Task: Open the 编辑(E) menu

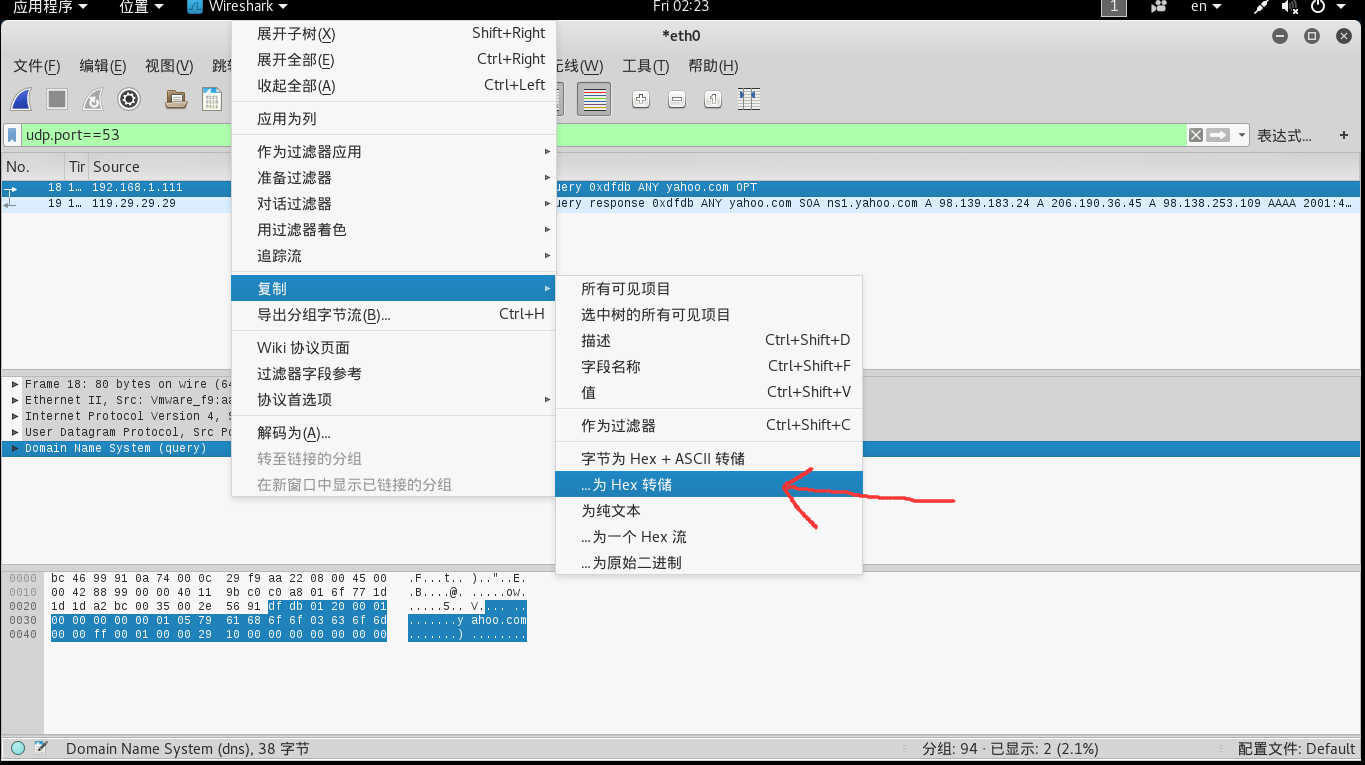Action: [103, 66]
